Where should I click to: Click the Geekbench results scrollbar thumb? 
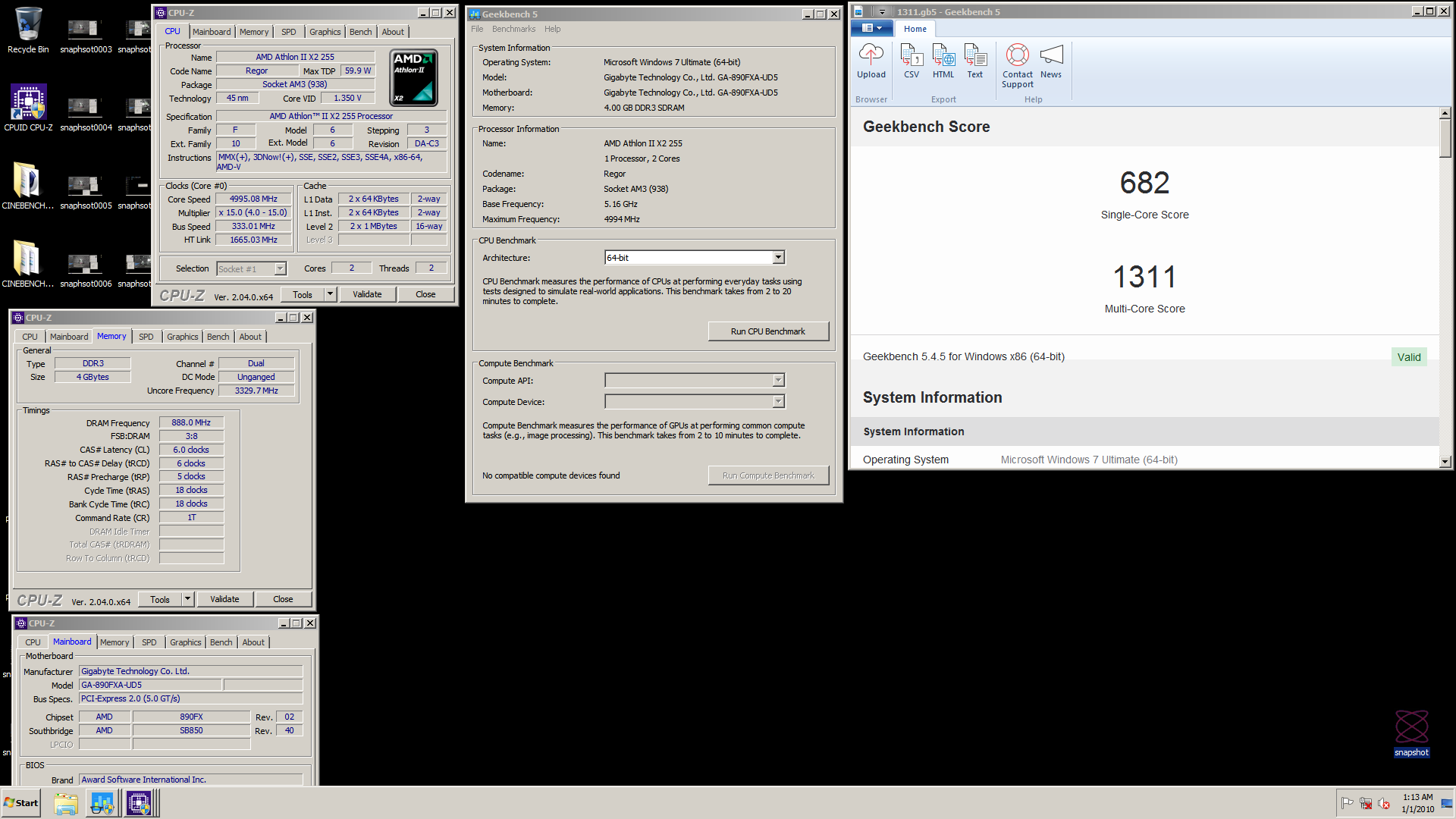tap(1445, 139)
